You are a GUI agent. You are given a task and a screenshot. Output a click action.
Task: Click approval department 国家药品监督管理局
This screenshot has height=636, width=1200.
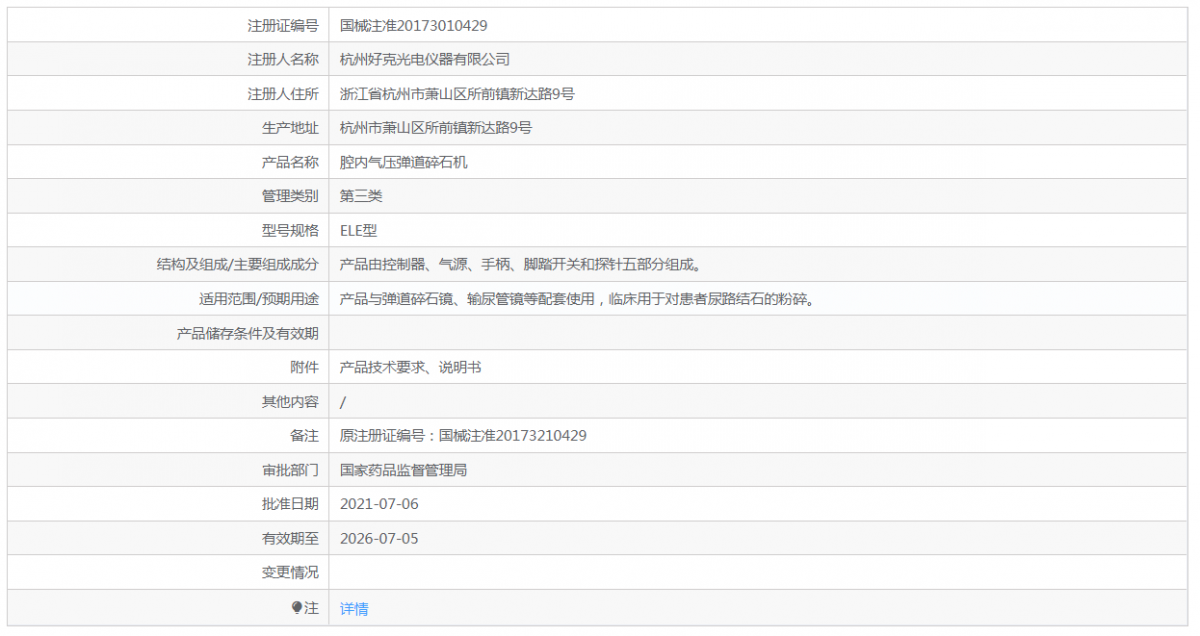404,469
